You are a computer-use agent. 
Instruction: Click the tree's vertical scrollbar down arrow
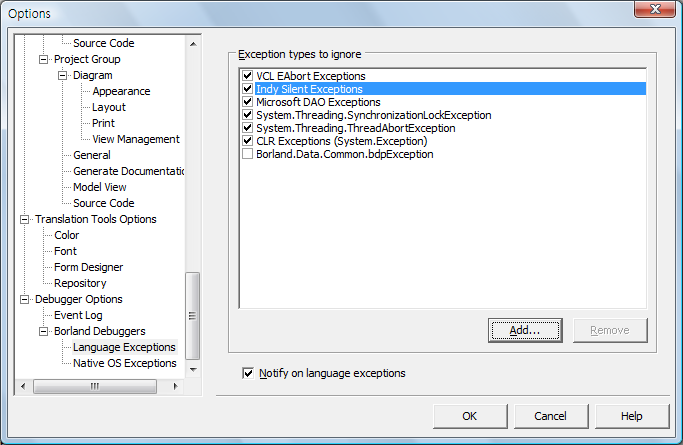pos(193,371)
